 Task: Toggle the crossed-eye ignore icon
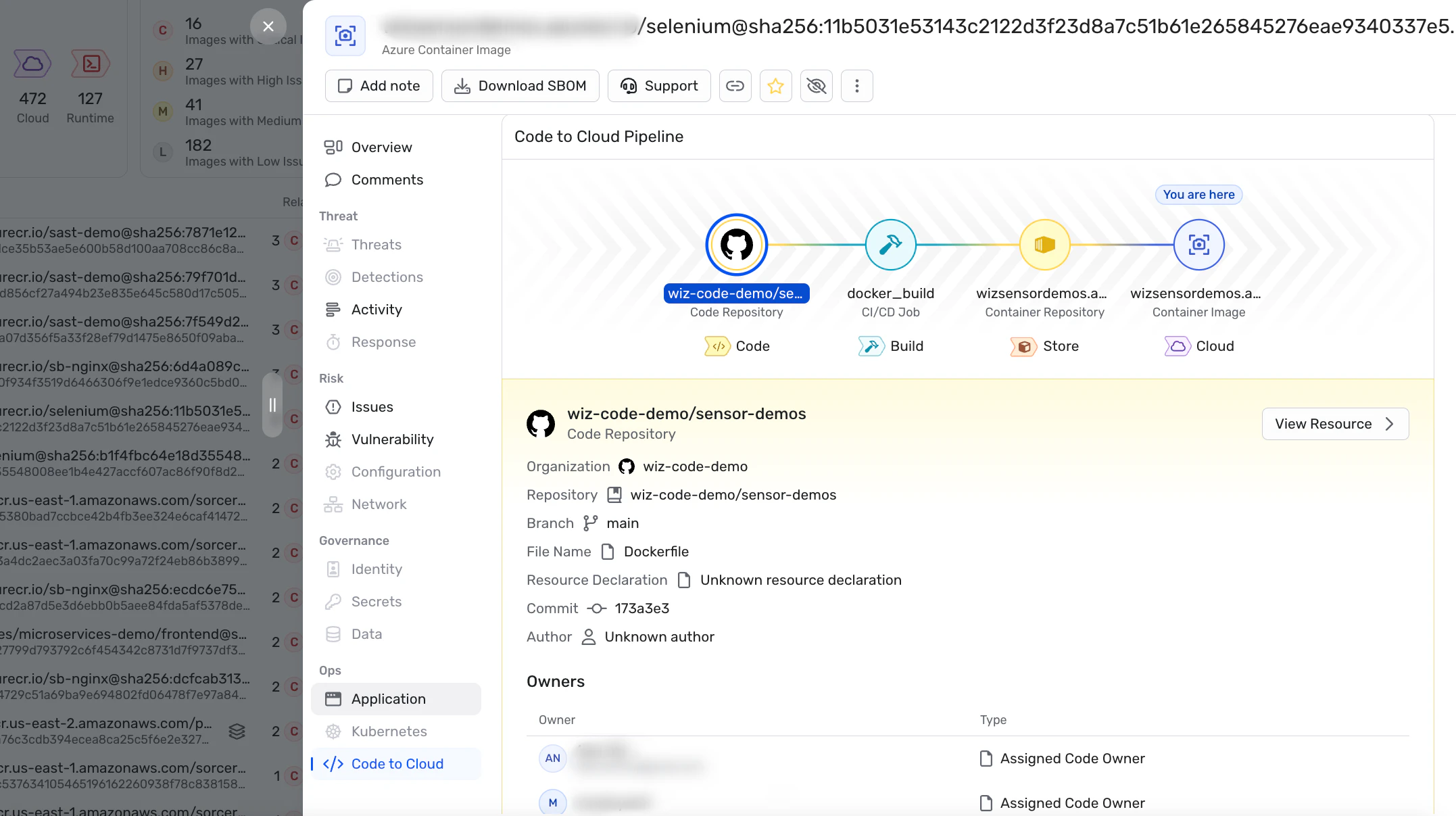[817, 86]
